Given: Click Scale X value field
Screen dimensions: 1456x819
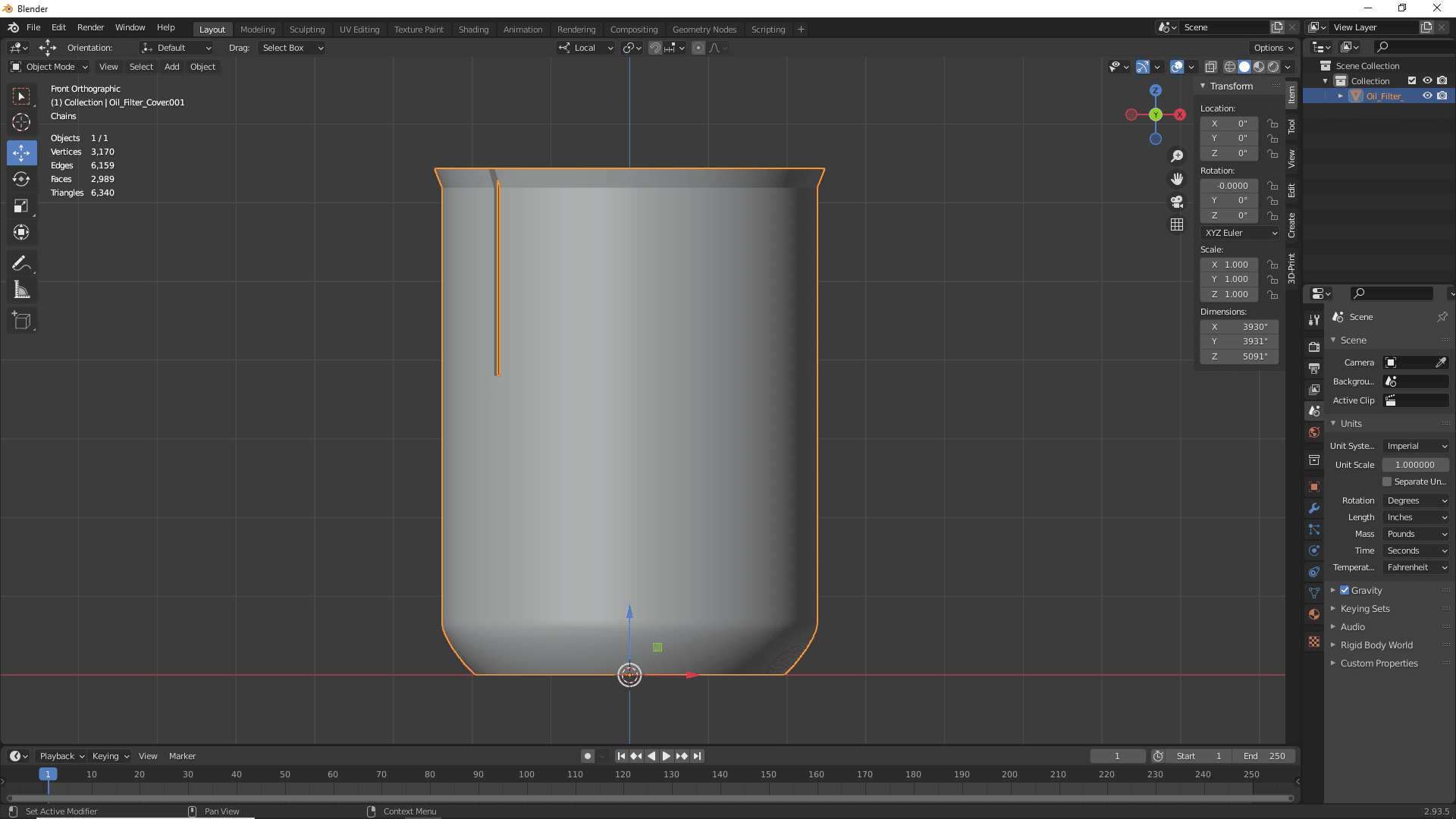Looking at the screenshot, I should click(1230, 265).
